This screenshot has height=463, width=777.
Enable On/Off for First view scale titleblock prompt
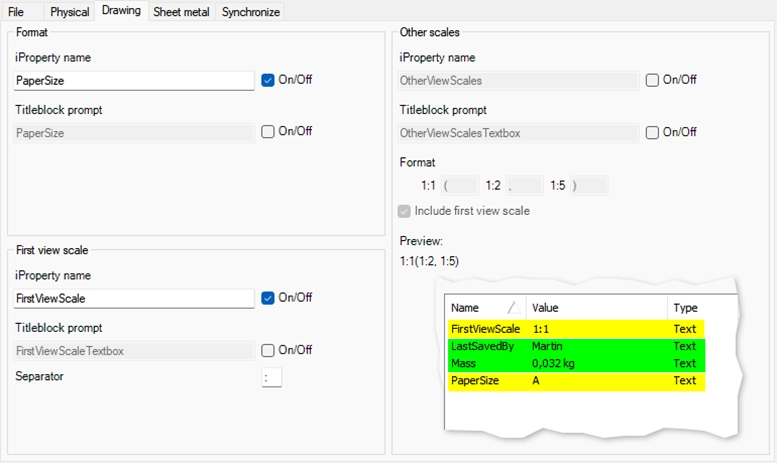coord(268,350)
